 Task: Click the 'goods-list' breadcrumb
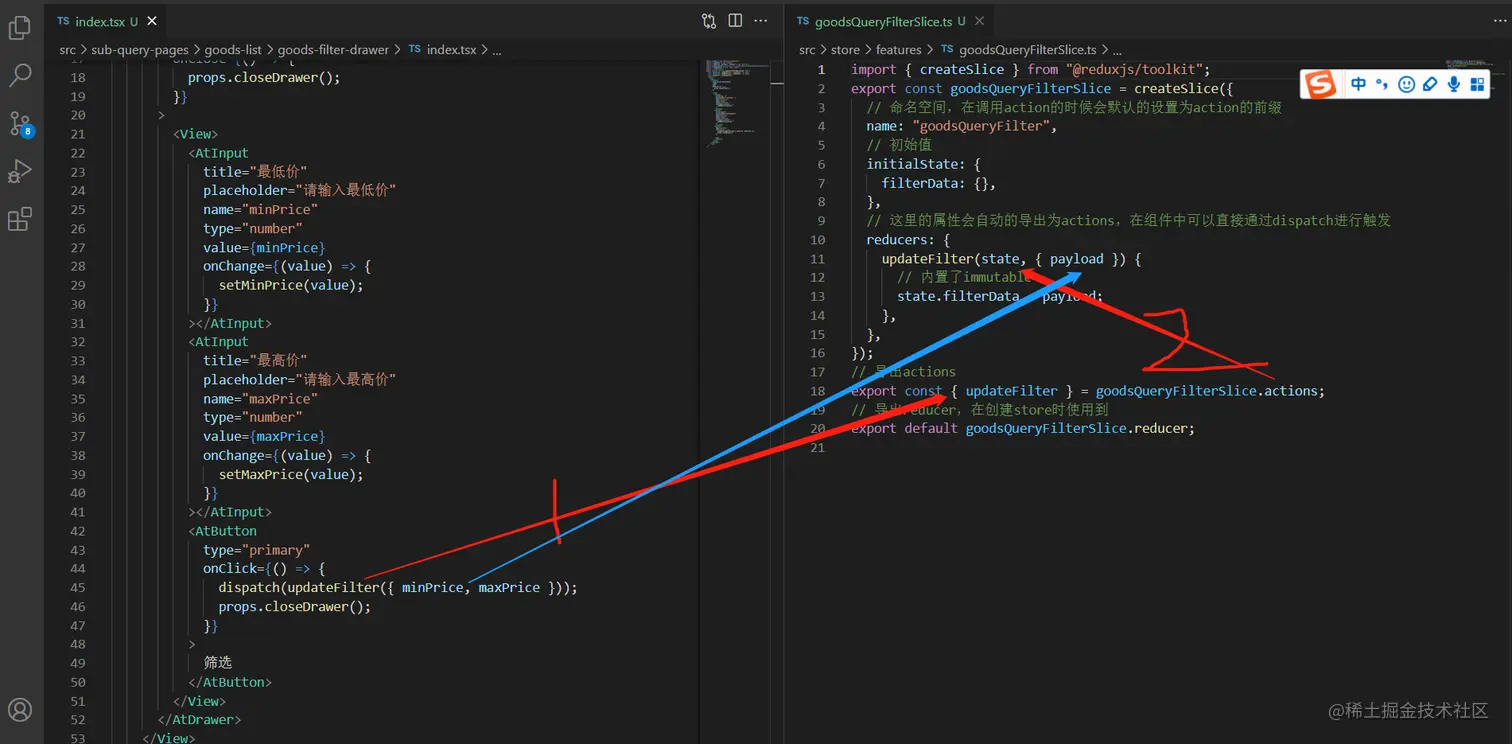(233, 50)
